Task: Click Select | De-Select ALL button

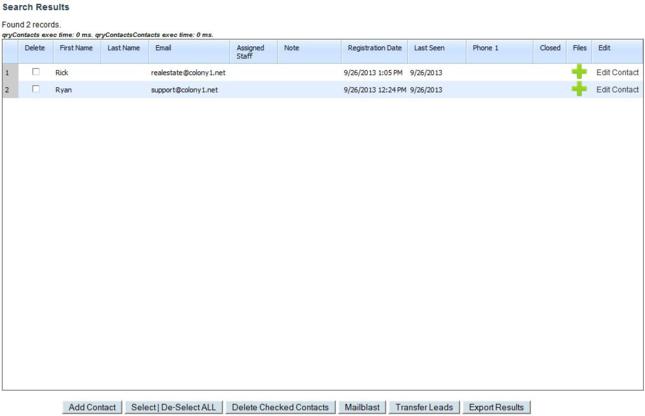Action: click(x=173, y=407)
